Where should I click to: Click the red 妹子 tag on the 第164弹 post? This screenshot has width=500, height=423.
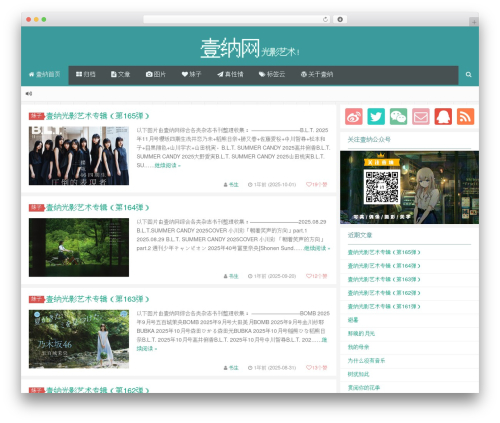[x=37, y=208]
